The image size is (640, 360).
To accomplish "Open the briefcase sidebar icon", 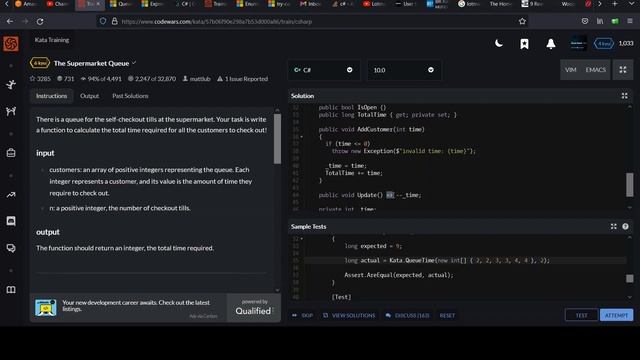I will (x=11, y=153).
